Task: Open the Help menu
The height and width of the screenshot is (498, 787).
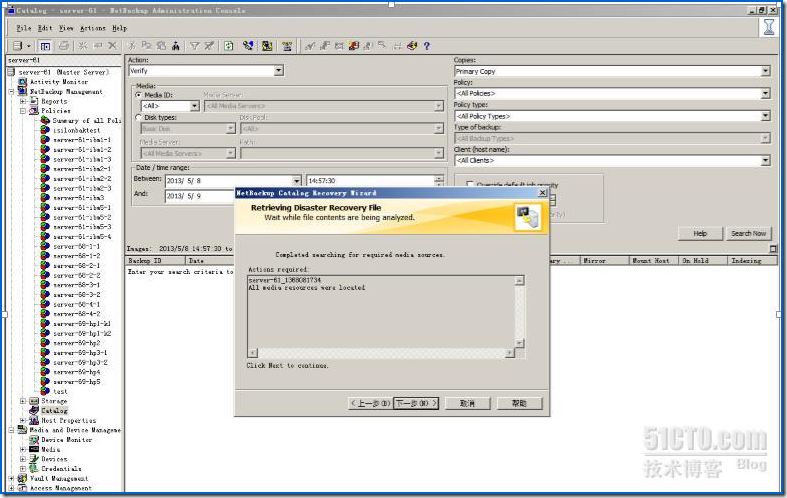Action: [119, 28]
